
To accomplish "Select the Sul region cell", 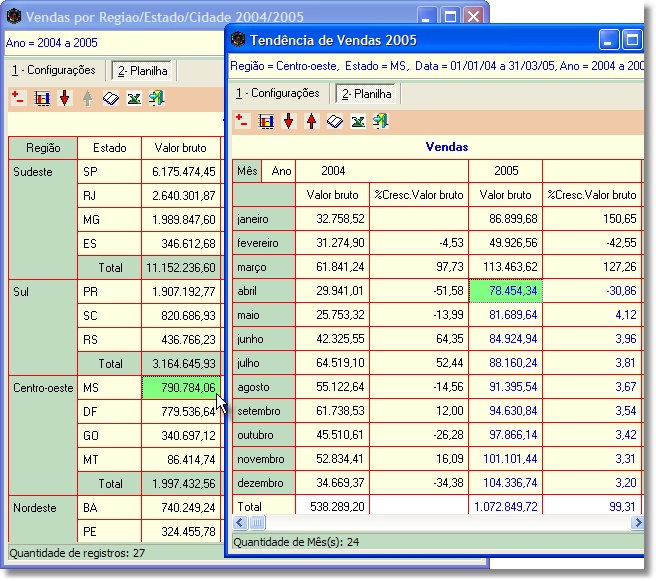I will coord(43,328).
